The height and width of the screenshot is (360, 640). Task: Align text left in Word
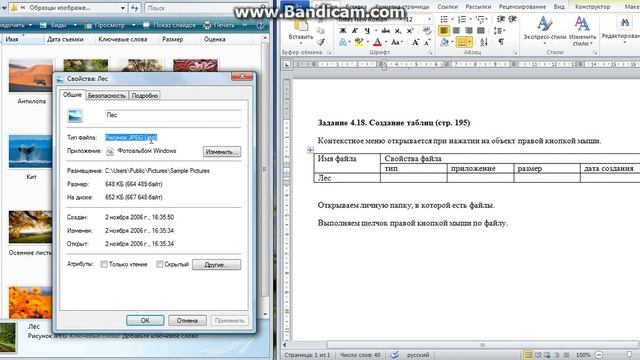[x=444, y=31]
